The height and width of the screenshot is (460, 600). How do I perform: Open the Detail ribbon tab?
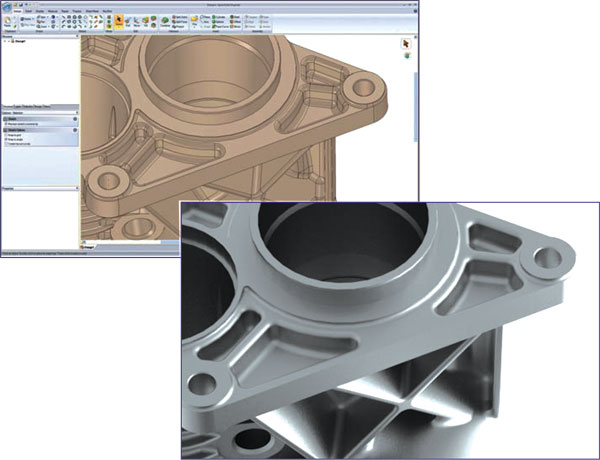click(28, 11)
